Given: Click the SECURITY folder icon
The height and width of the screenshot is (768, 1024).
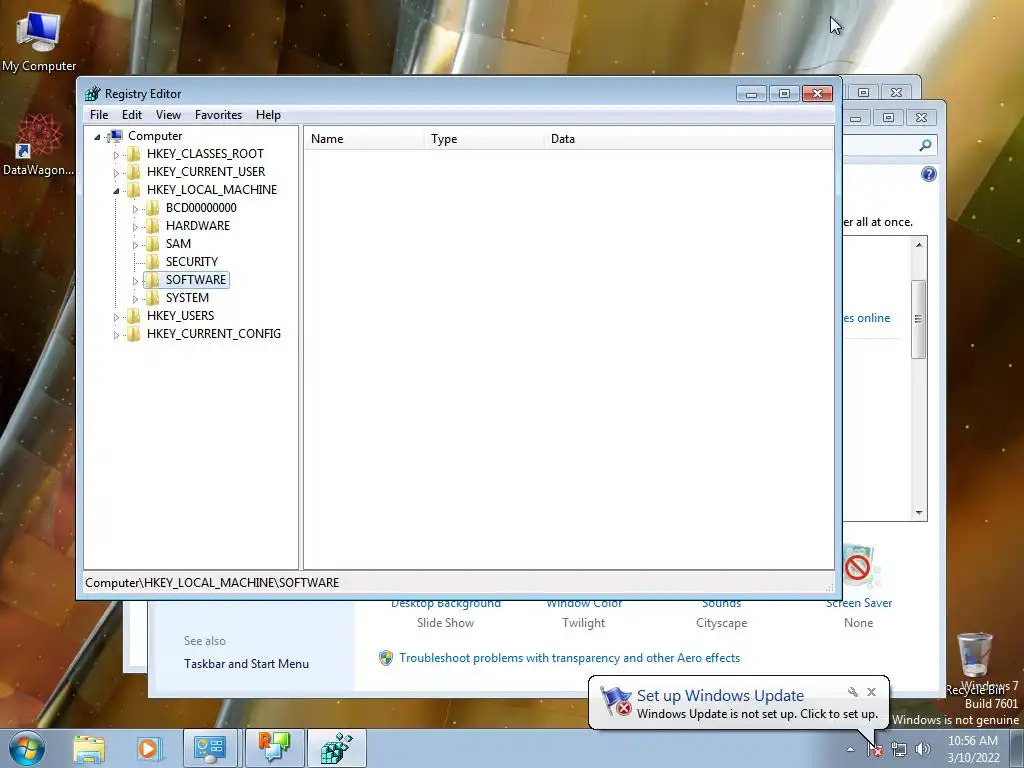Looking at the screenshot, I should click(x=152, y=261).
